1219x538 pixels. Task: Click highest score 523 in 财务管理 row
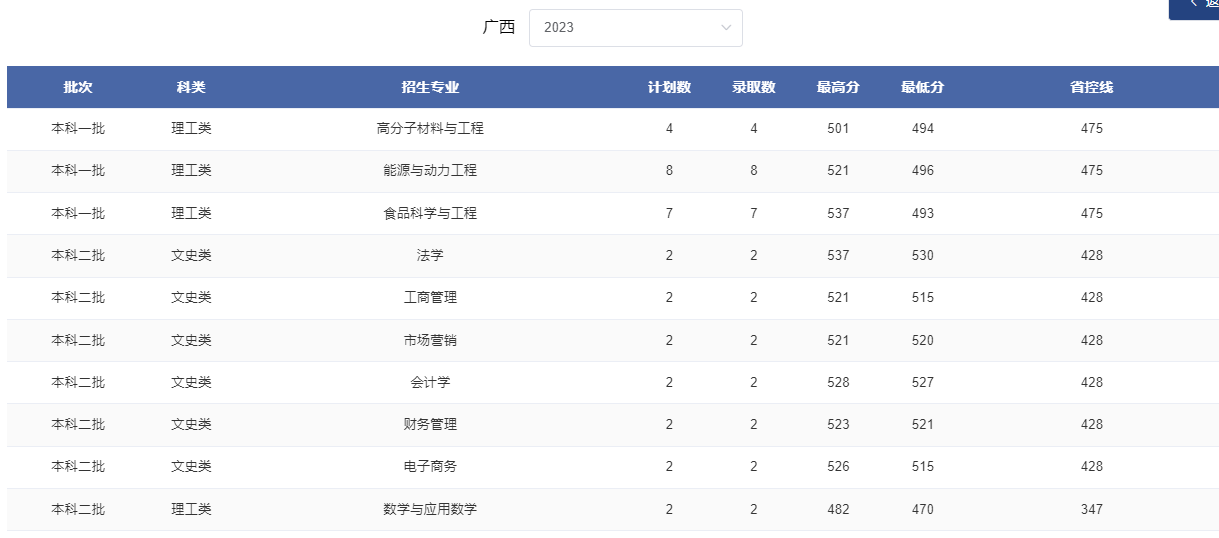click(838, 425)
